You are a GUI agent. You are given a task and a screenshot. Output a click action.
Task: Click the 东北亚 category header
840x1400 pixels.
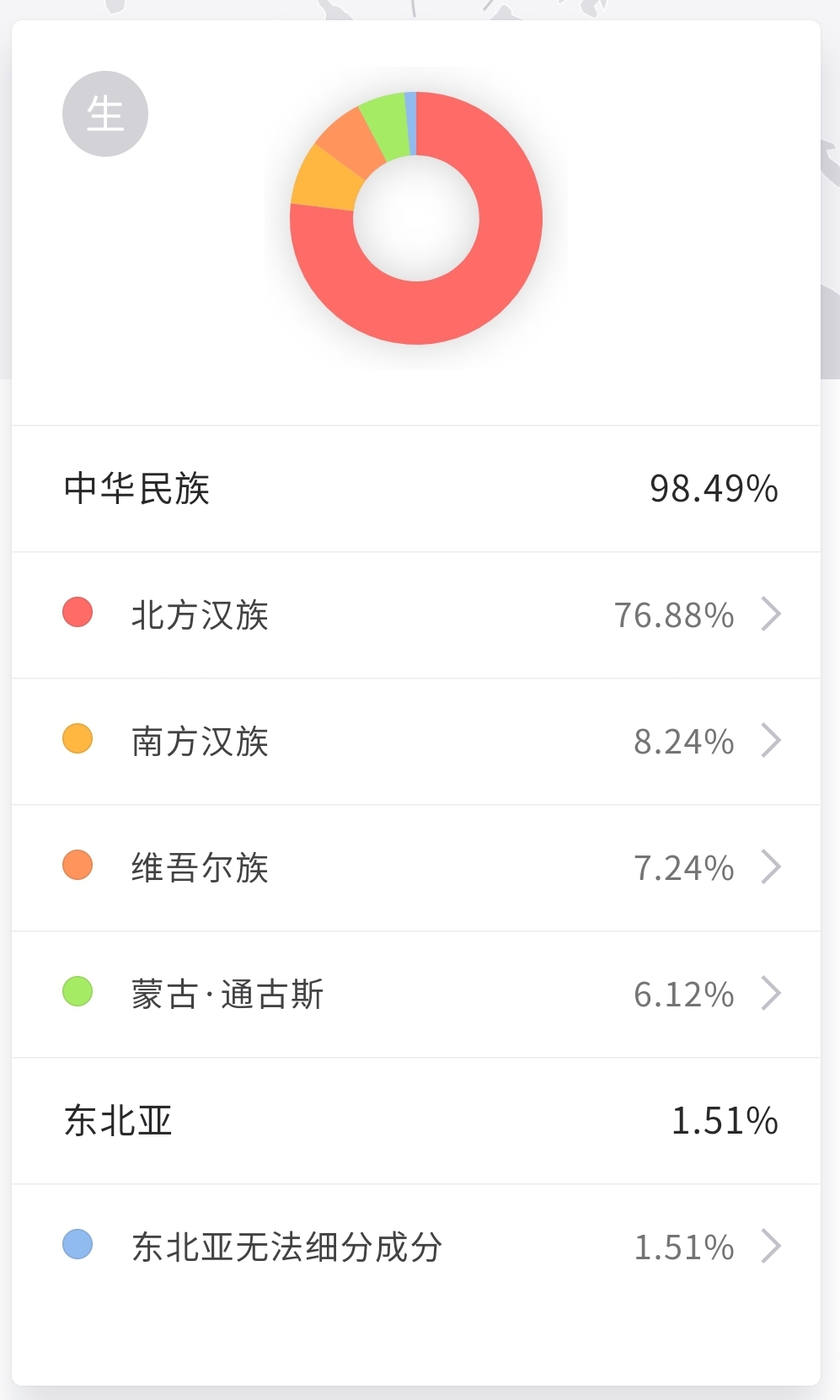point(118,1121)
